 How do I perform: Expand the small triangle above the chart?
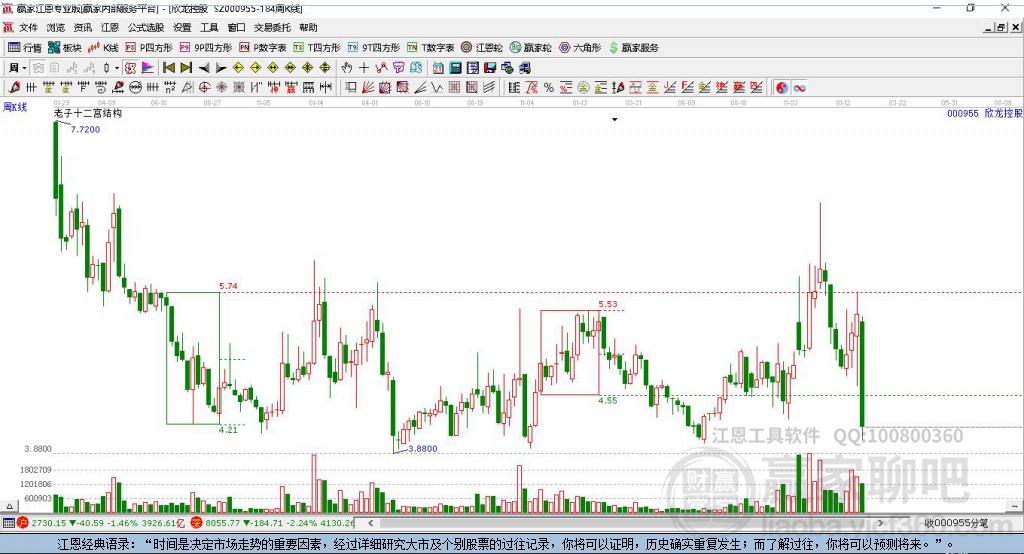coord(615,120)
